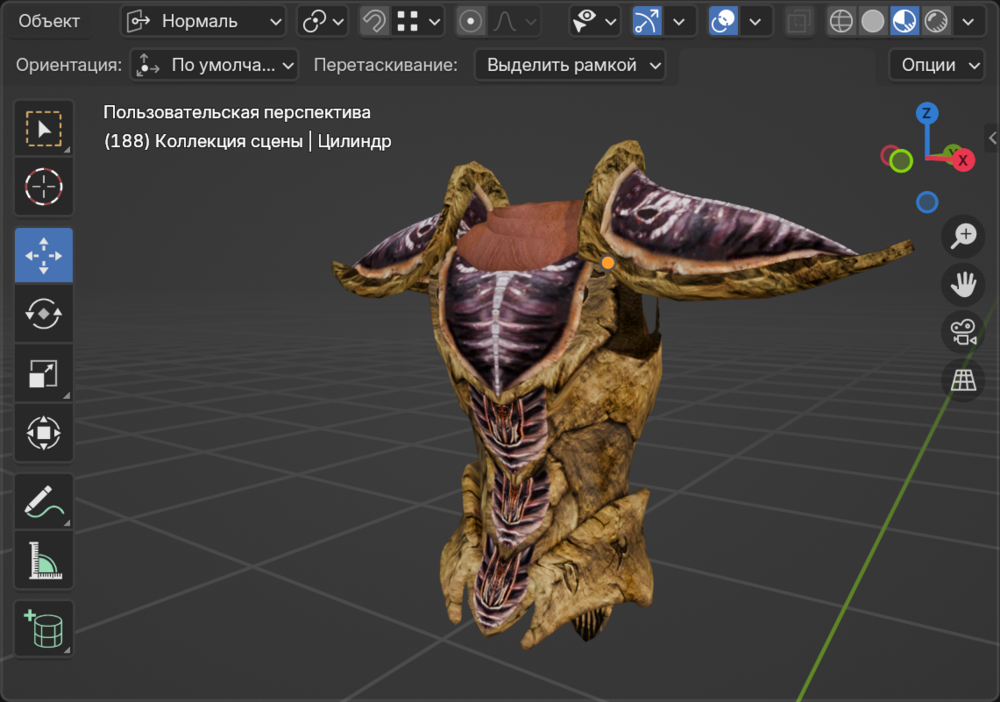
Task: Toggle proportional editing in the header
Action: (470, 21)
